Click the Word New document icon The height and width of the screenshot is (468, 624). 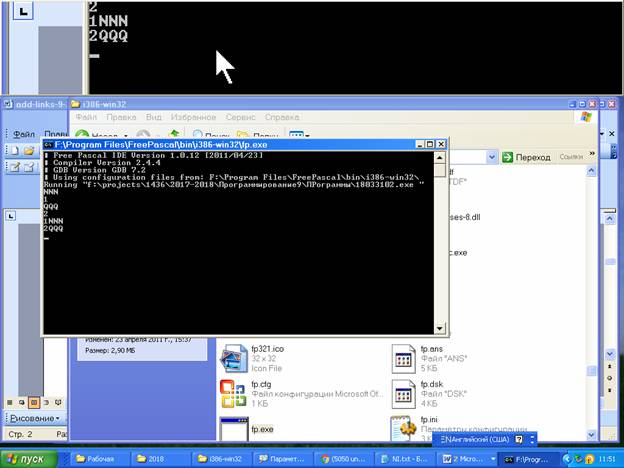tap(15, 150)
